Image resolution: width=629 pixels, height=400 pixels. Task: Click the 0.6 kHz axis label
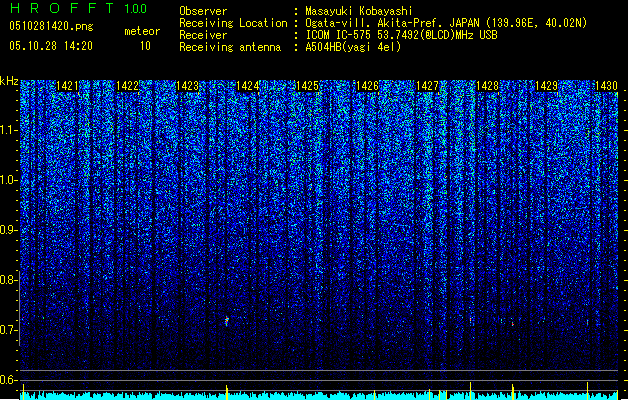point(9,380)
